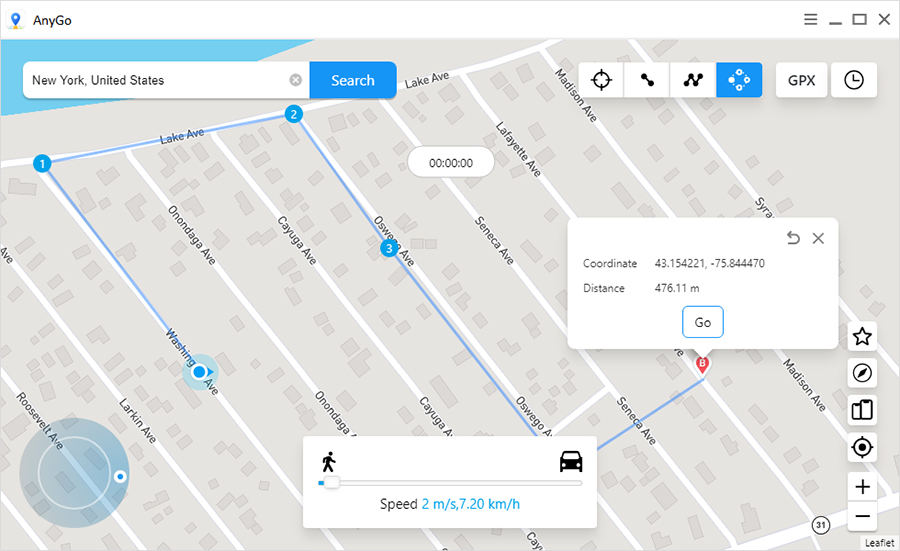The width and height of the screenshot is (900, 551).
Task: Click the Search button
Action: [352, 80]
